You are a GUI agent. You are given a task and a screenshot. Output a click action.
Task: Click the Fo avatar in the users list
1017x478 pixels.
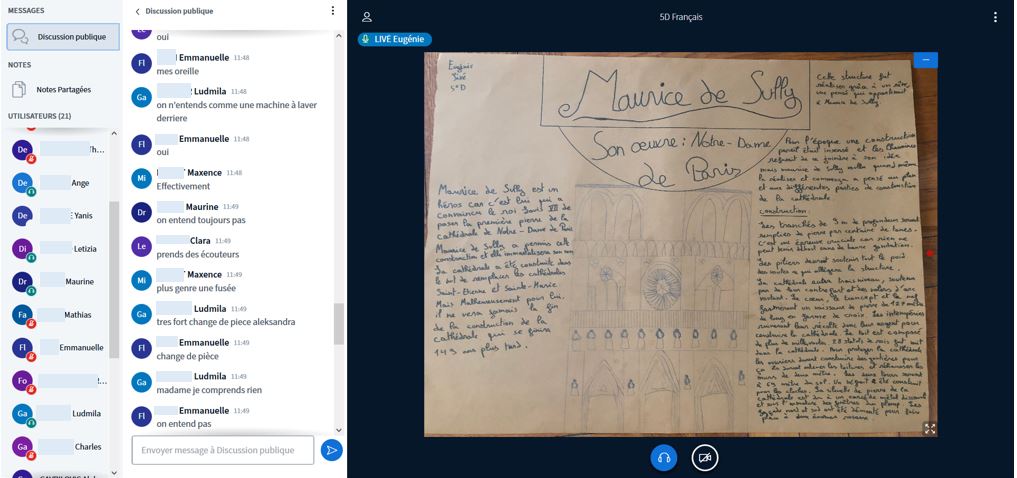pos(22,381)
